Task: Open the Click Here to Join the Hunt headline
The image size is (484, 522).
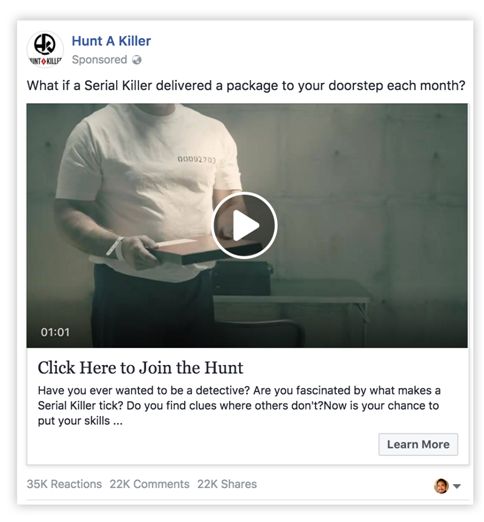Action: click(140, 368)
